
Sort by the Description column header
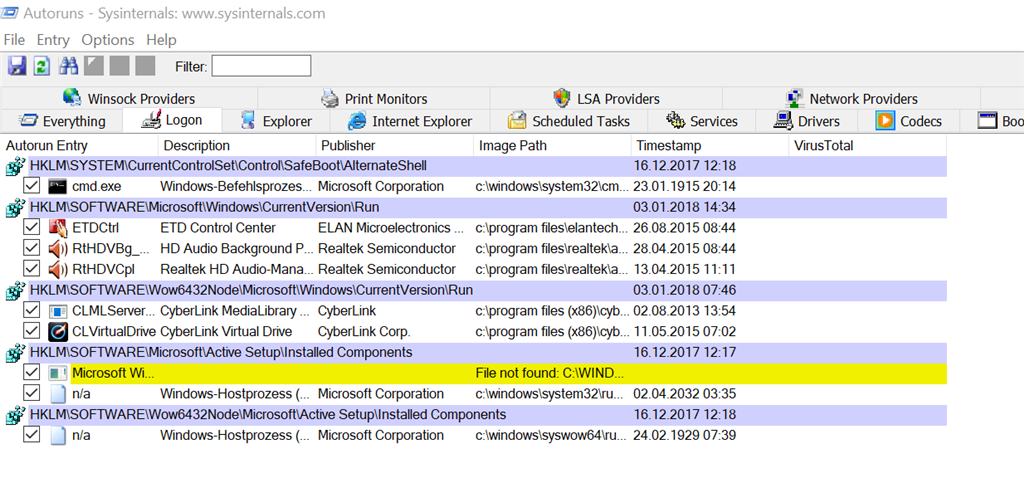coord(237,146)
